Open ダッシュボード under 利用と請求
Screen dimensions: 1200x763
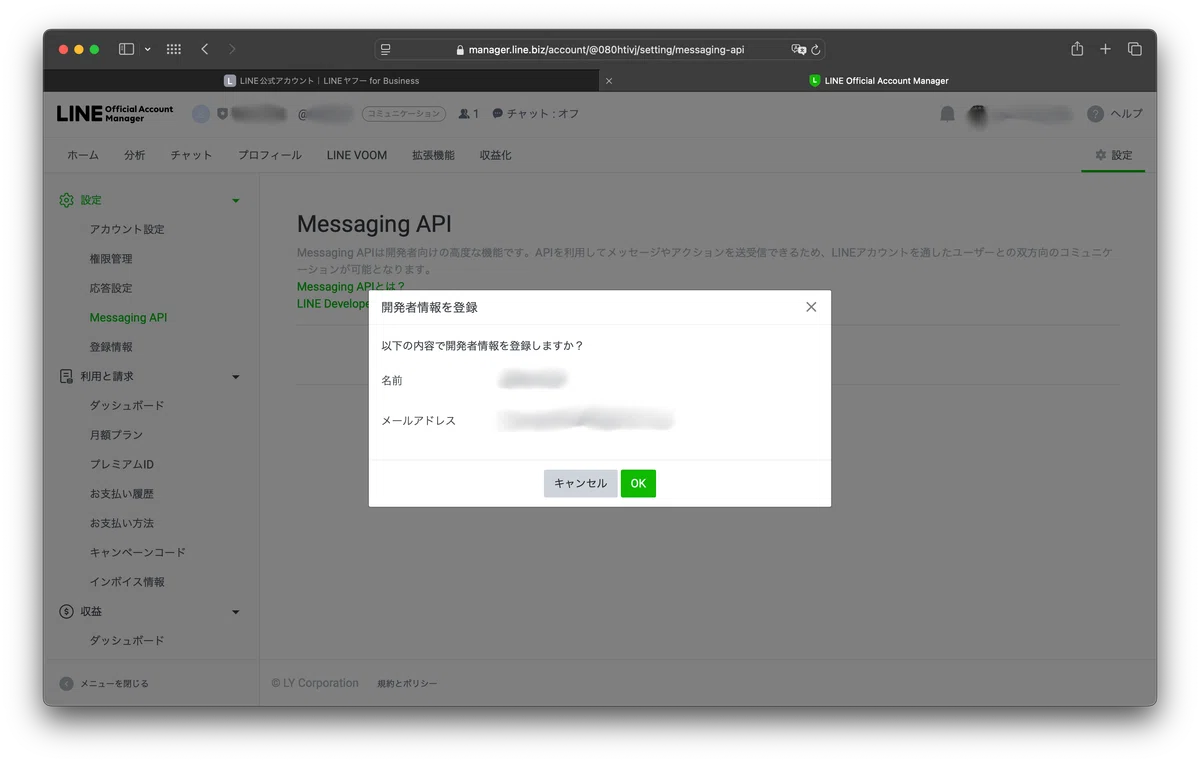click(127, 406)
